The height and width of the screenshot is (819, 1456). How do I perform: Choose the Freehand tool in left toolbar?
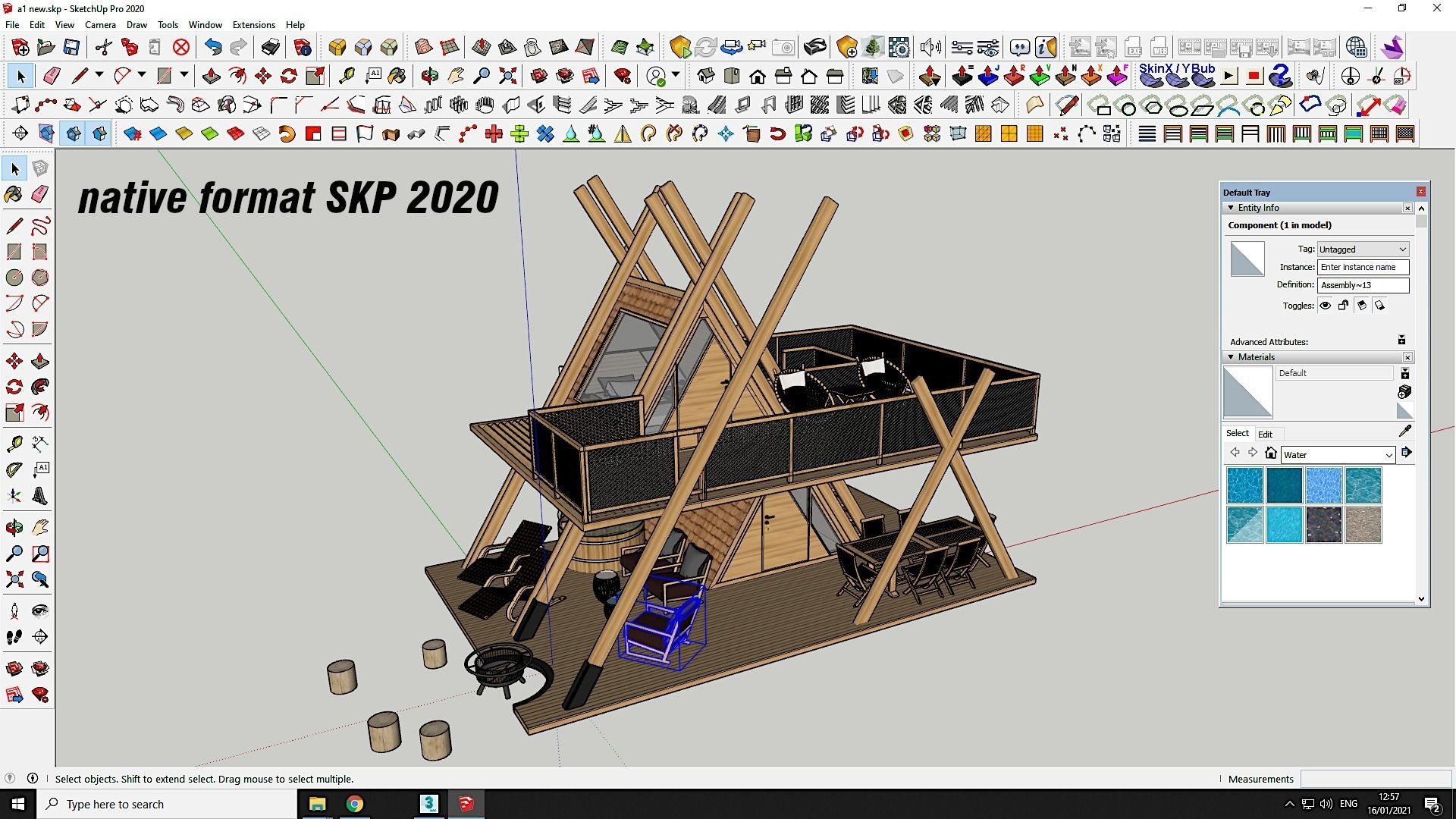click(40, 226)
